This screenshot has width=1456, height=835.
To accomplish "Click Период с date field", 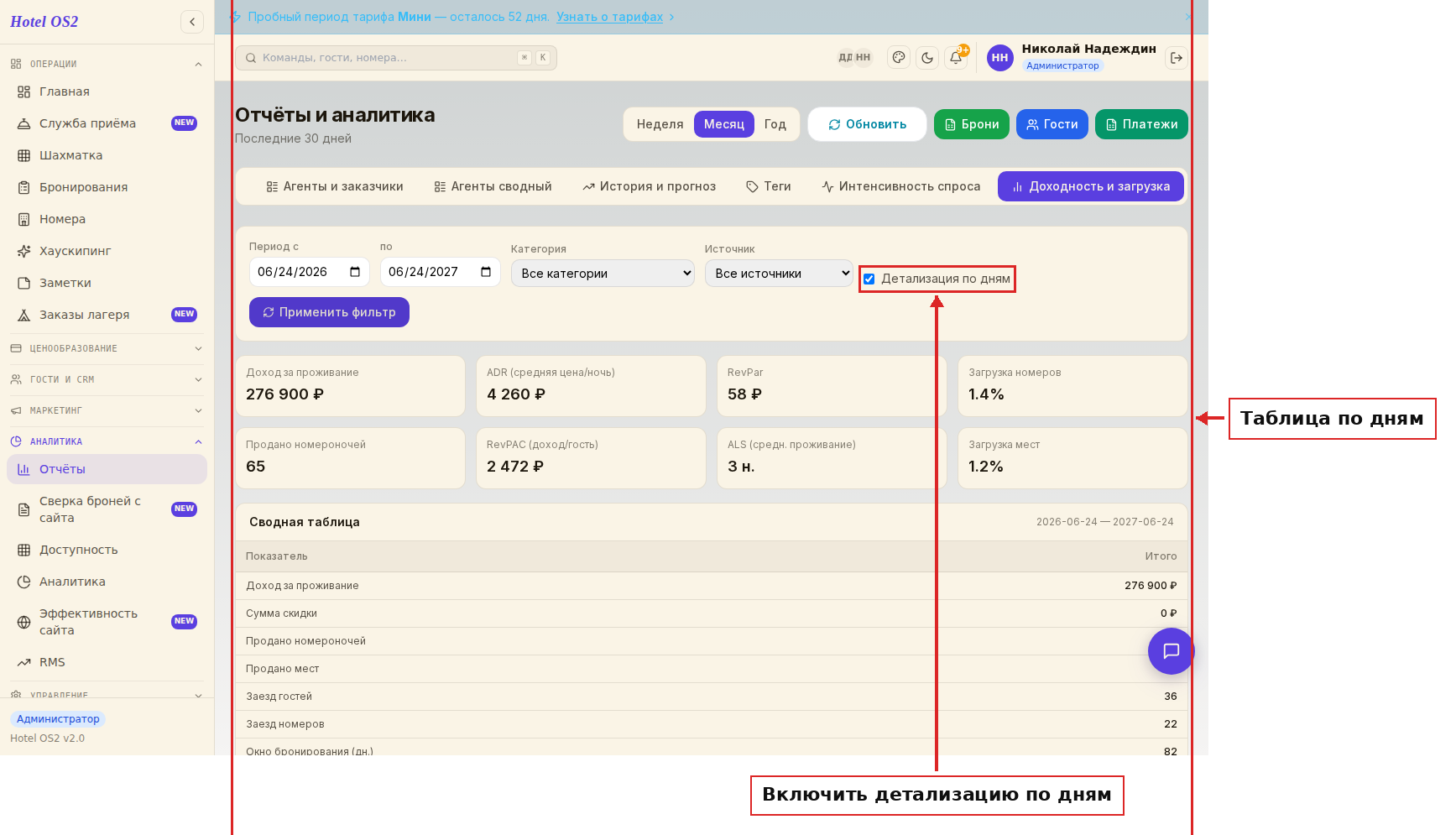I will 310,272.
